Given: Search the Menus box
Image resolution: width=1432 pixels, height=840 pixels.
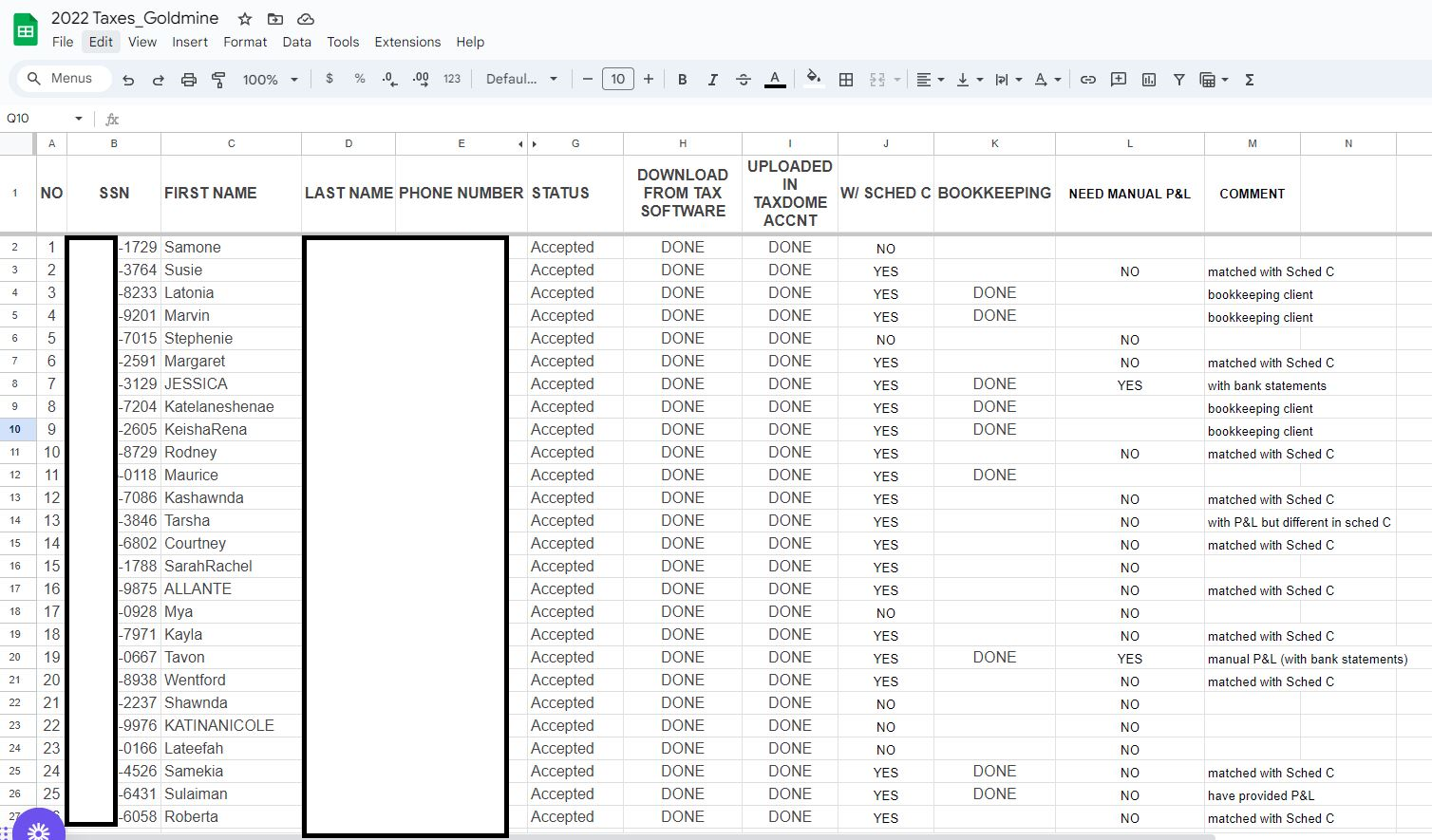Looking at the screenshot, I should pos(63,79).
